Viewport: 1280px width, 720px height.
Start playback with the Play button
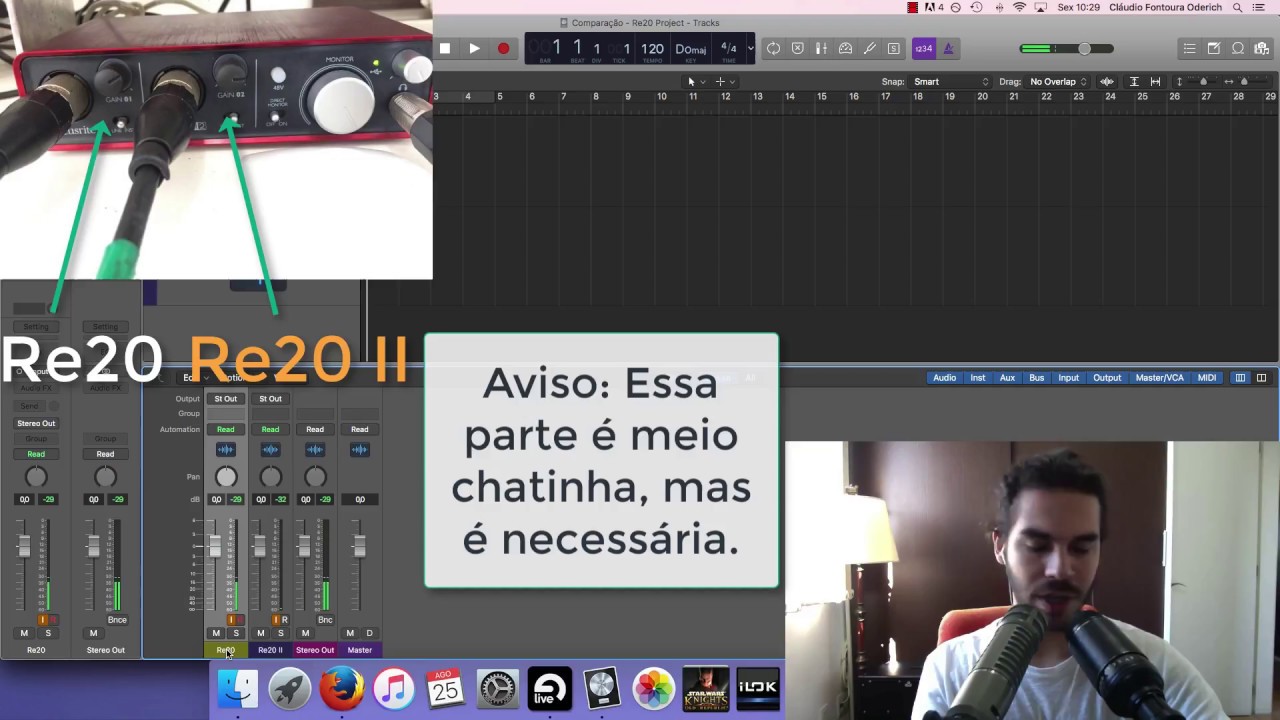[474, 48]
